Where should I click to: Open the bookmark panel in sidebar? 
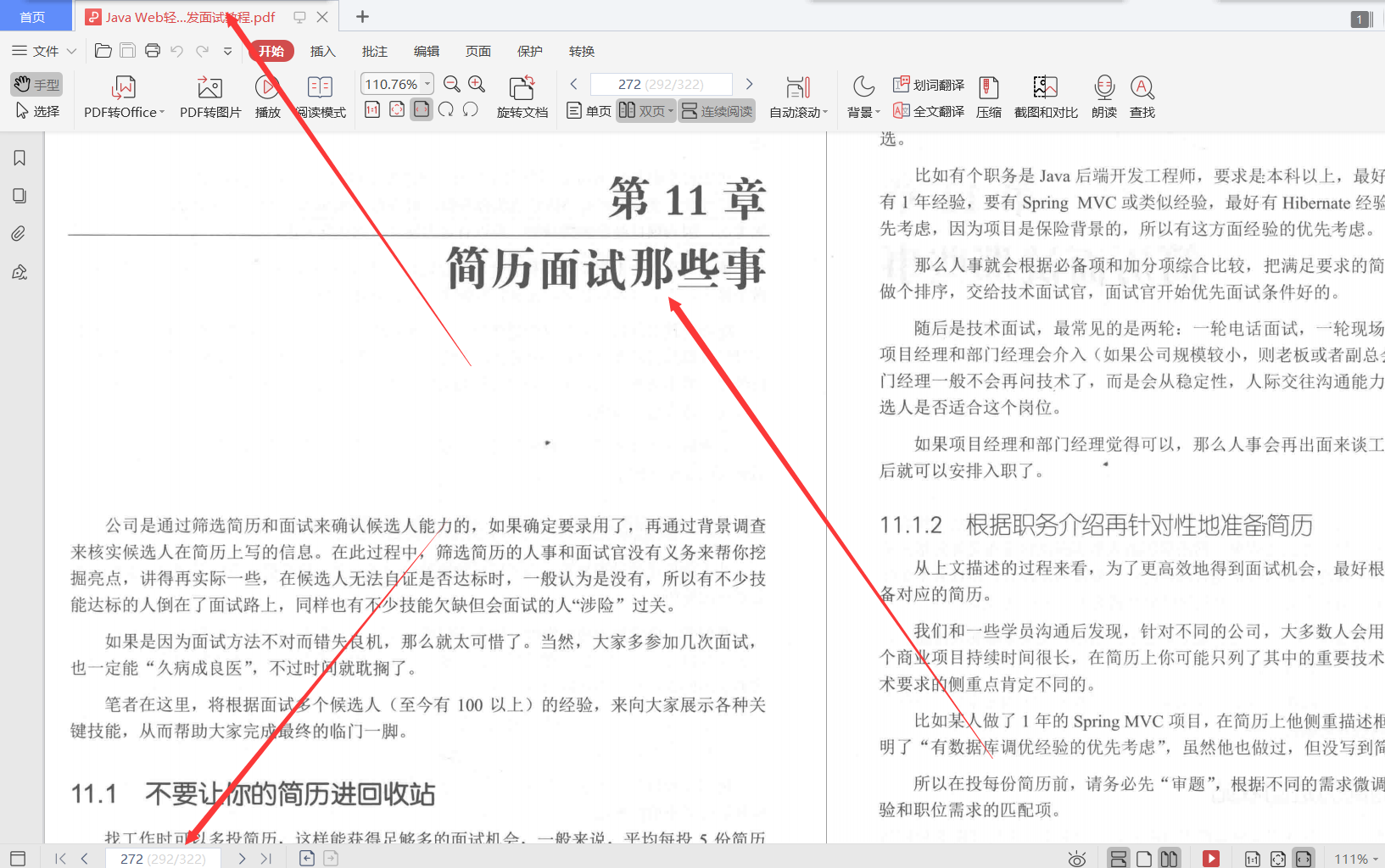click(x=20, y=159)
